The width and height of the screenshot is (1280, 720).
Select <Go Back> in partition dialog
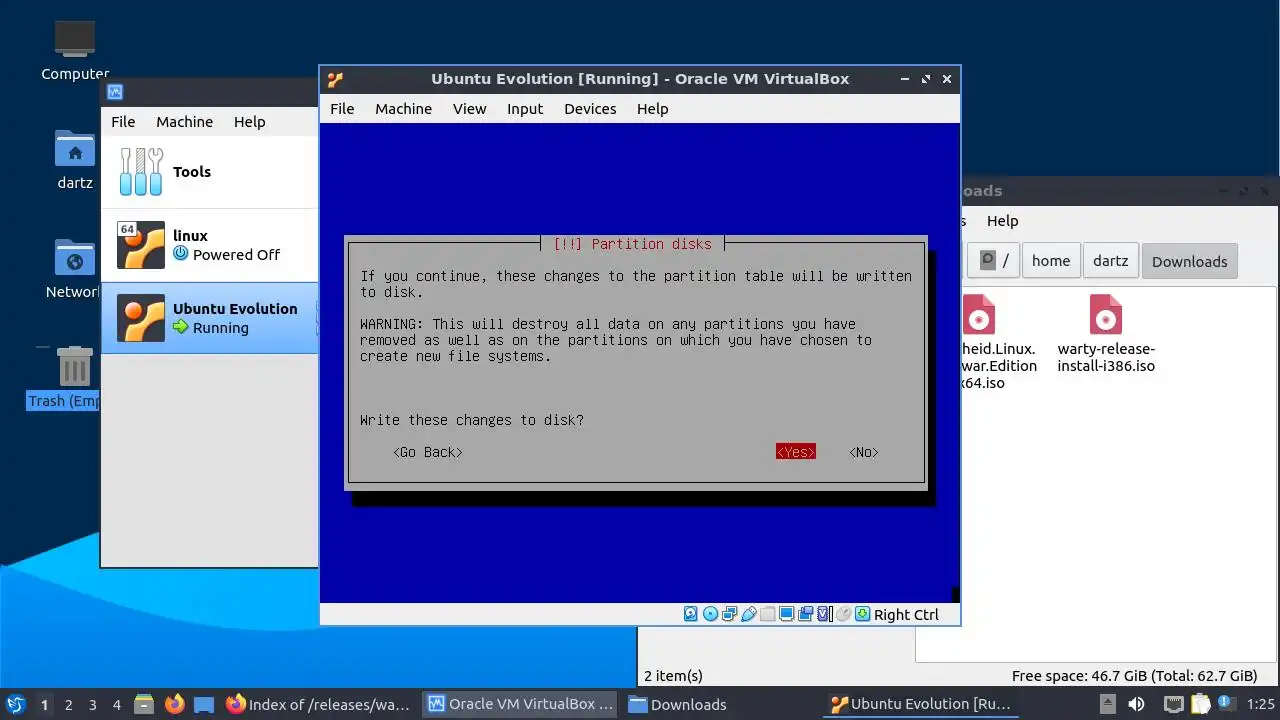(x=428, y=452)
